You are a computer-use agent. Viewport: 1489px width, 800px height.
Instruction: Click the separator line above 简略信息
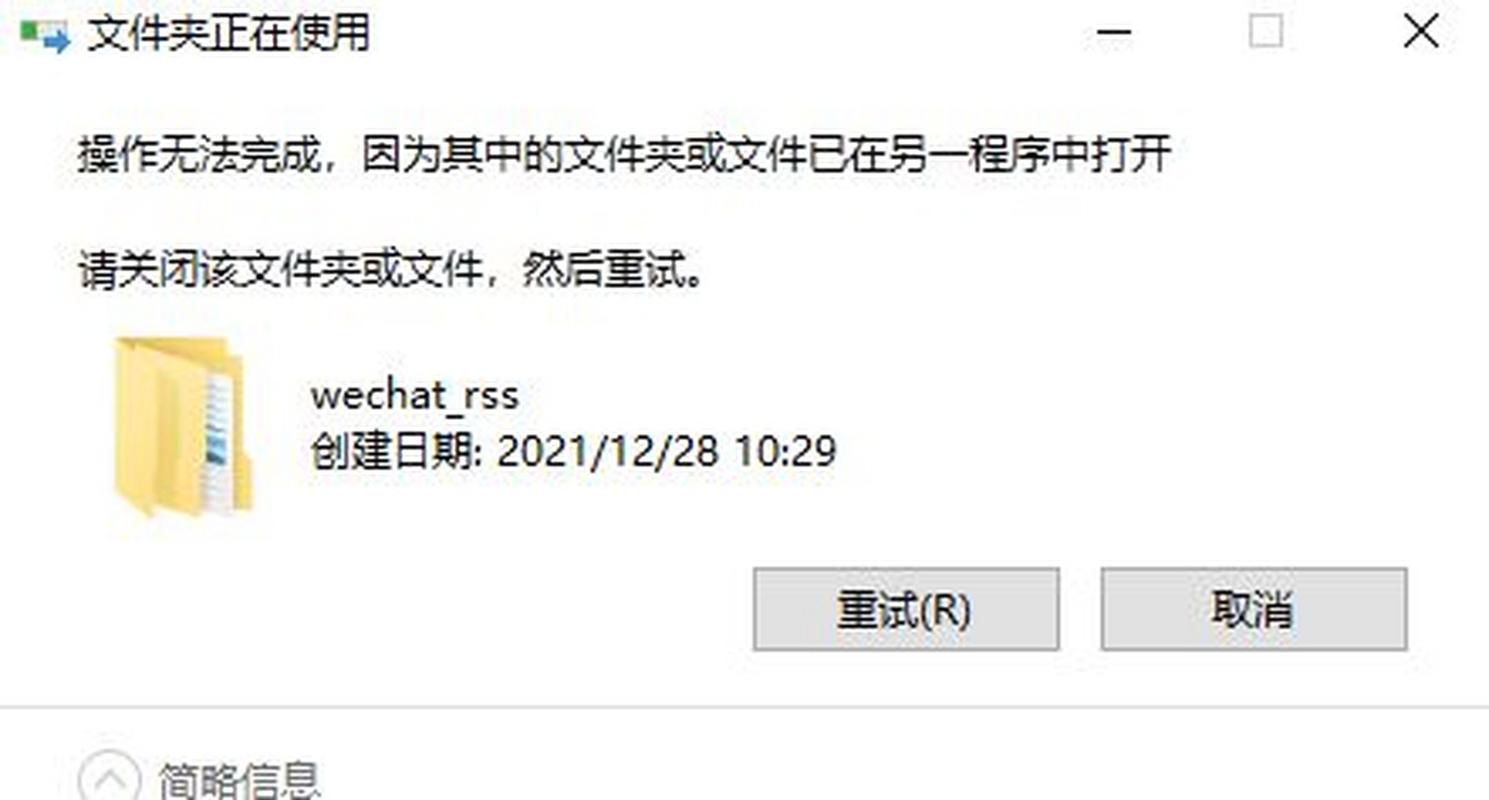(744, 708)
